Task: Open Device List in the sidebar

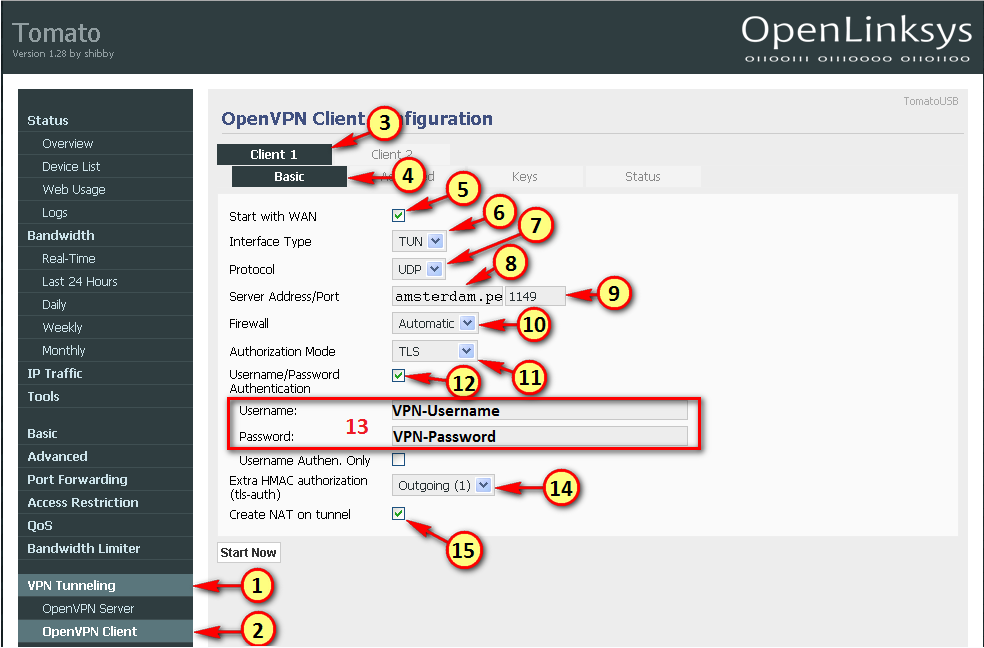Action: (x=105, y=167)
